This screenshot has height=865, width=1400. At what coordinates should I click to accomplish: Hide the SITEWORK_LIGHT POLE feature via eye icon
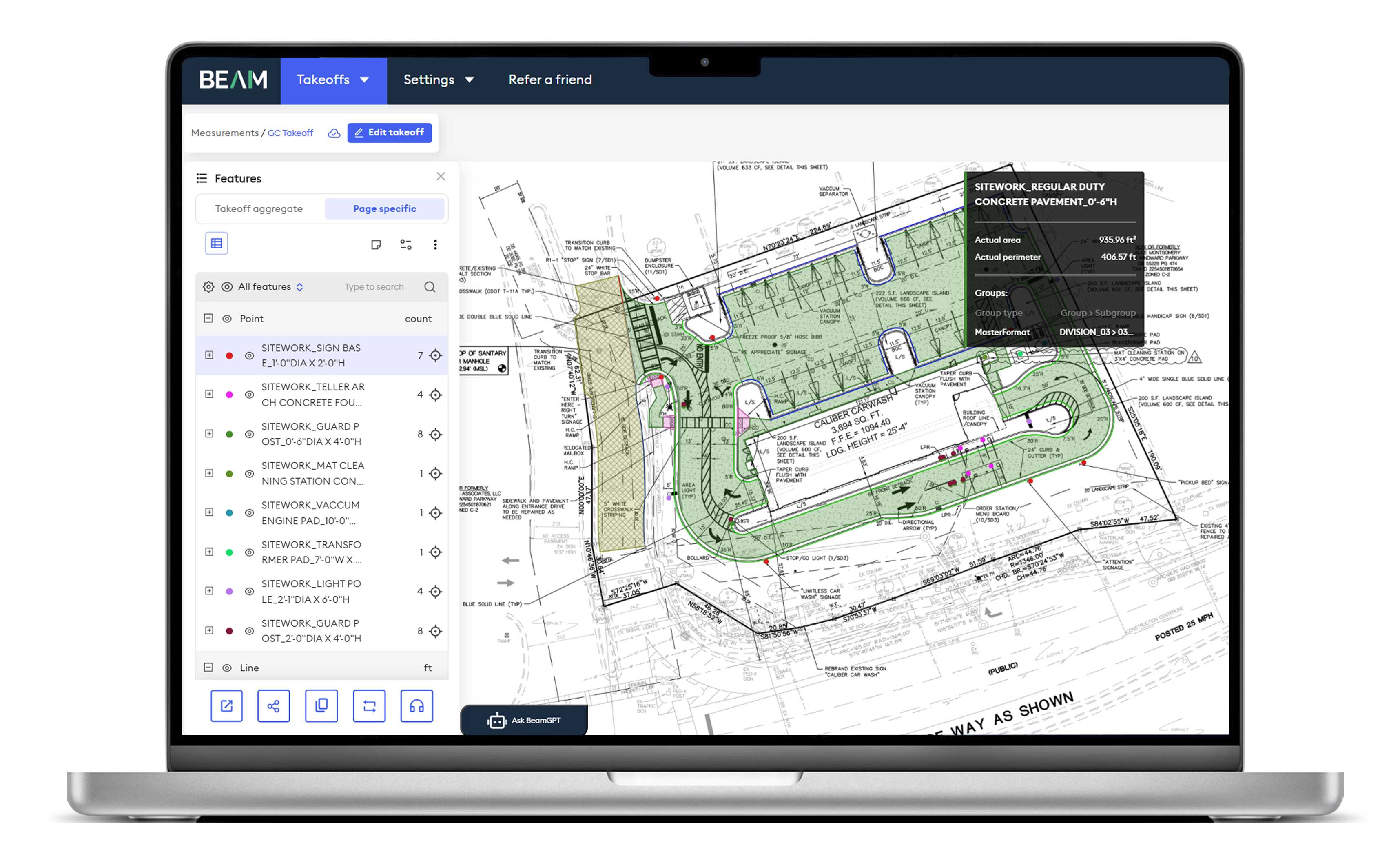249,592
